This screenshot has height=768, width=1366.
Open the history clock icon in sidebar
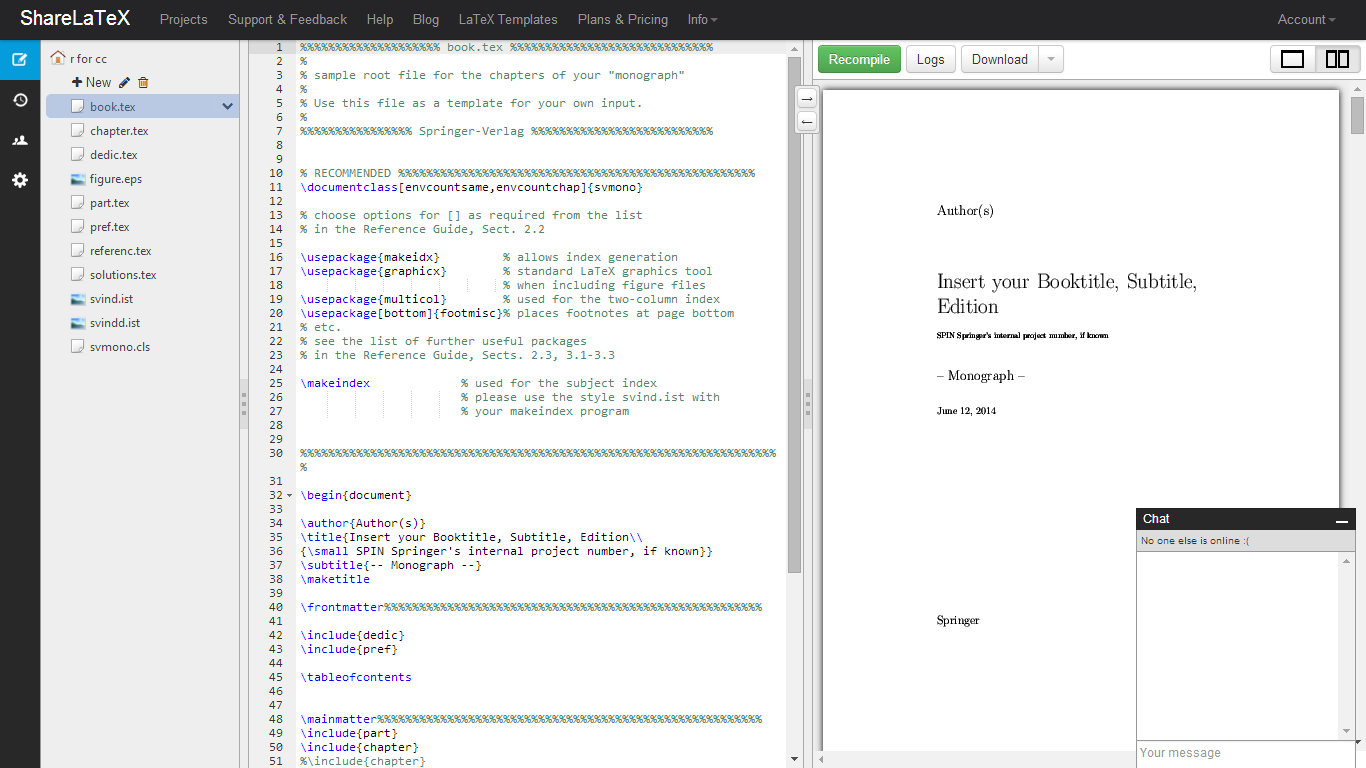[20, 100]
